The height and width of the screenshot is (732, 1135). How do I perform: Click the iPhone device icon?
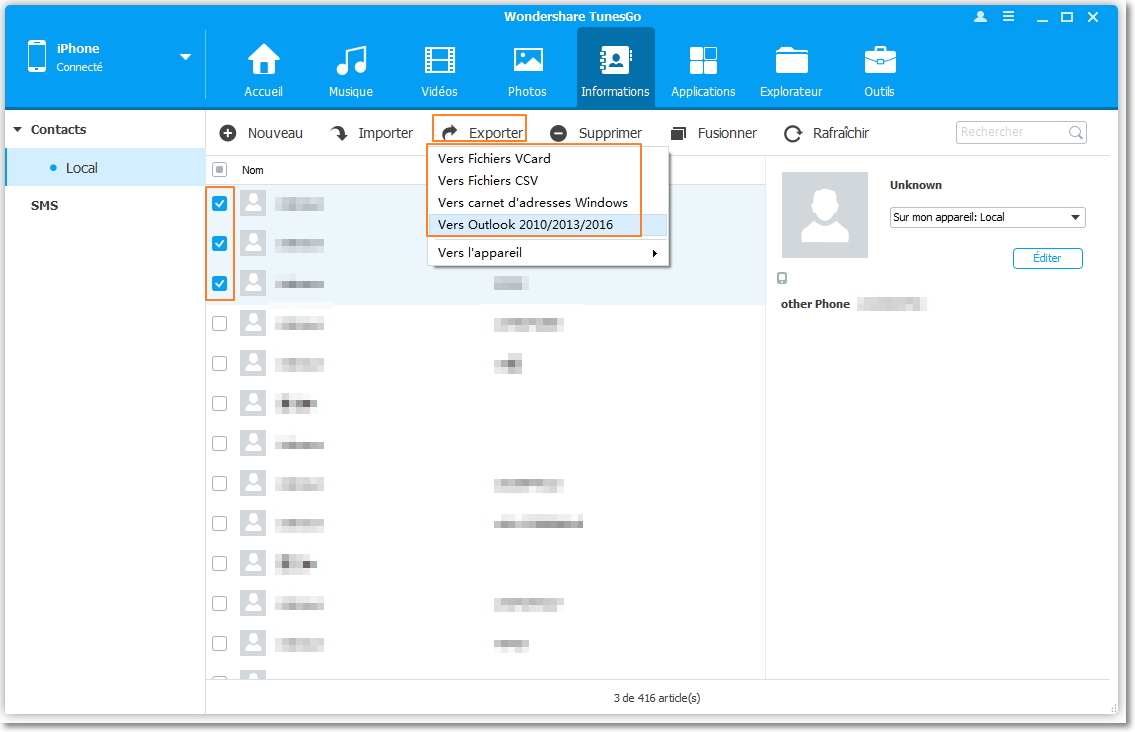click(37, 56)
